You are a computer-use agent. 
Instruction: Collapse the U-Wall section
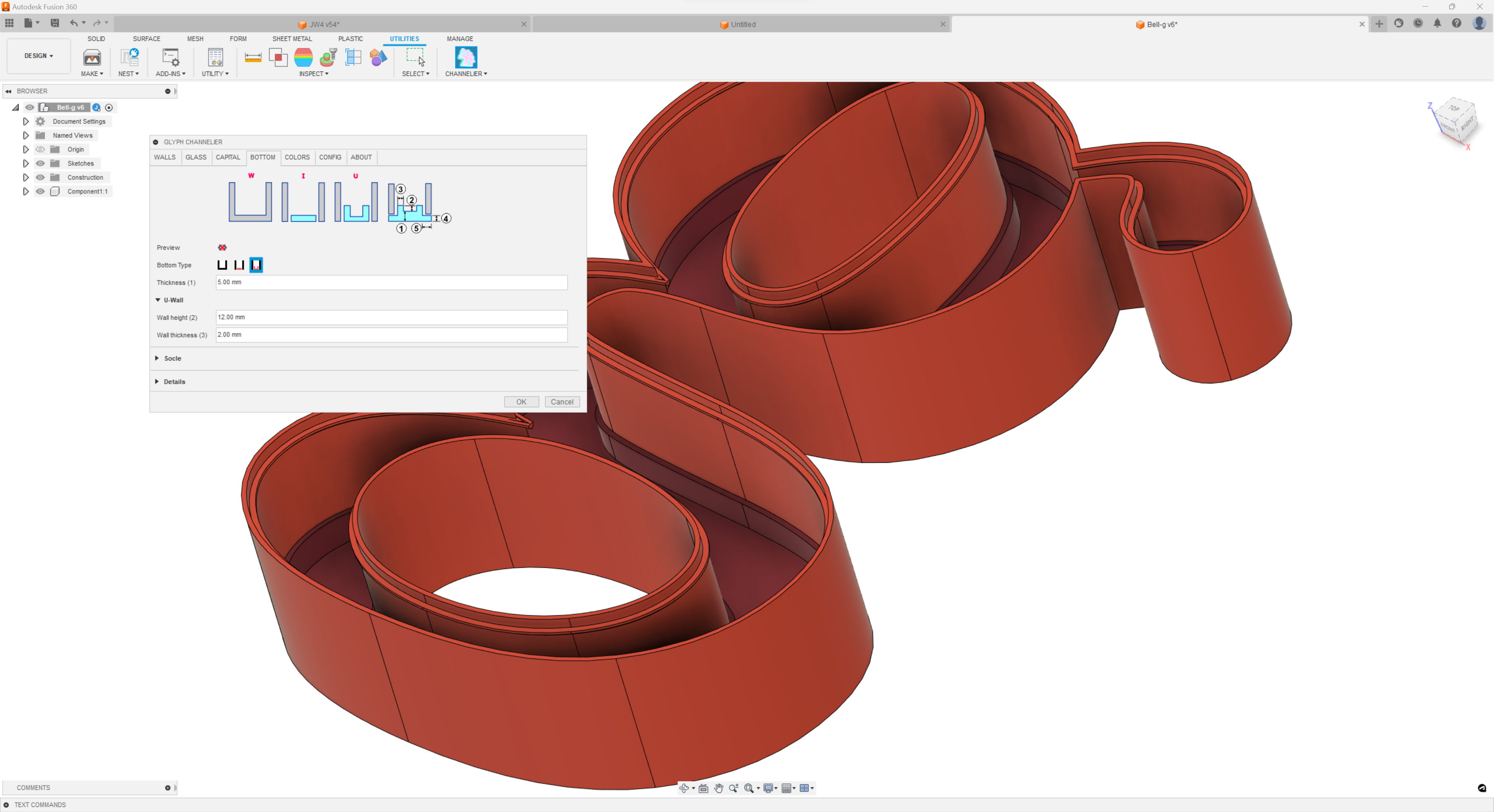(158, 300)
